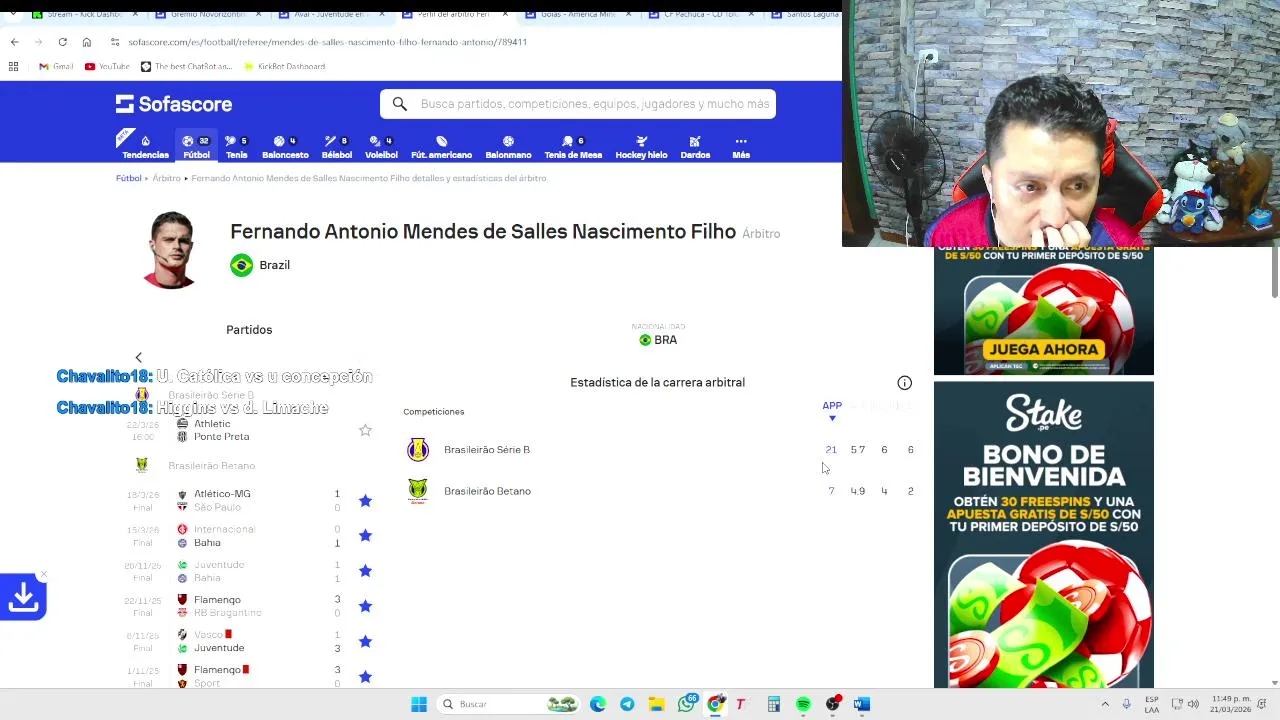Click the Sofascore logo

pyautogui.click(x=174, y=104)
